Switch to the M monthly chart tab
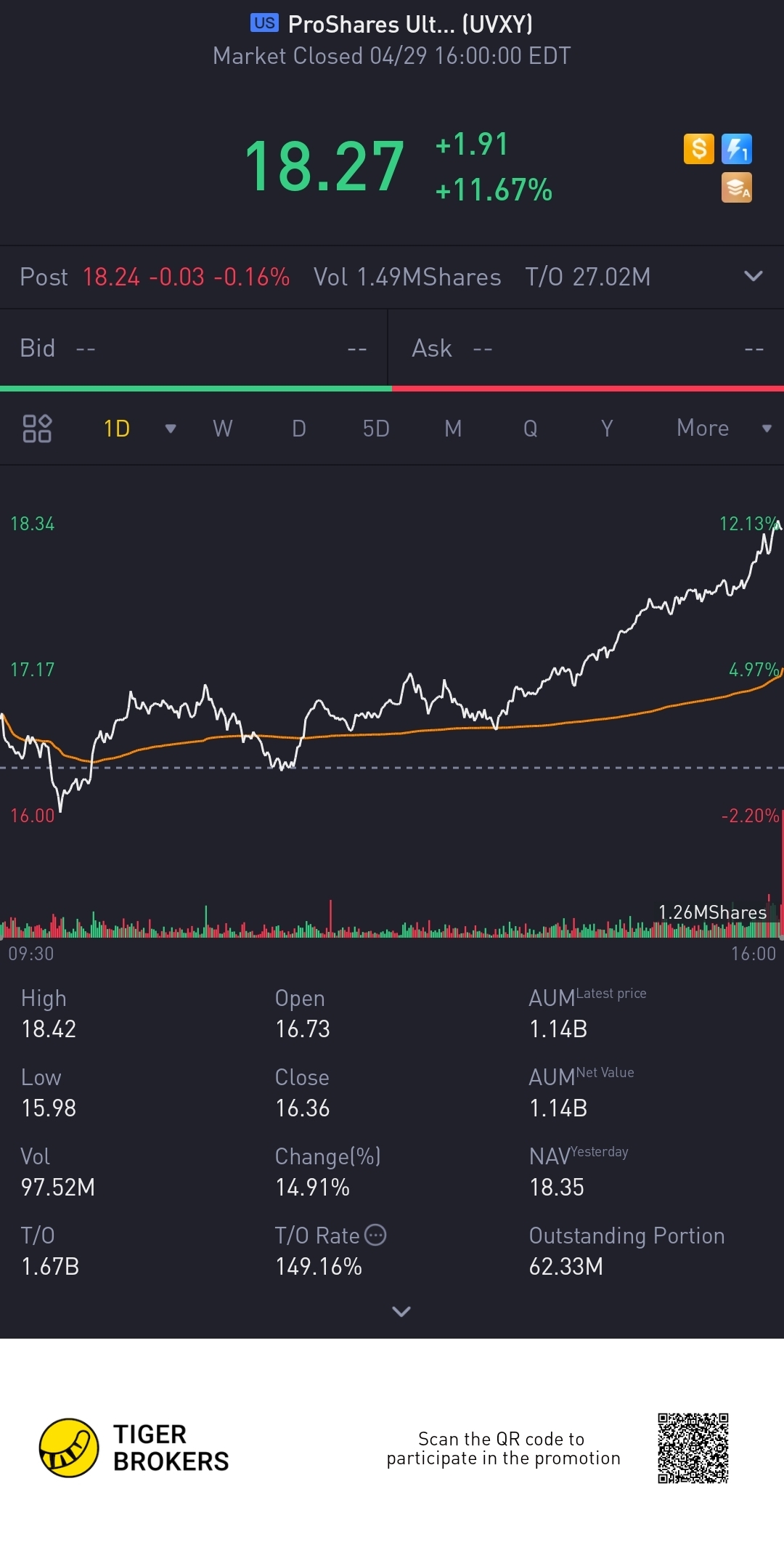The width and height of the screenshot is (784, 1558). coord(453,429)
